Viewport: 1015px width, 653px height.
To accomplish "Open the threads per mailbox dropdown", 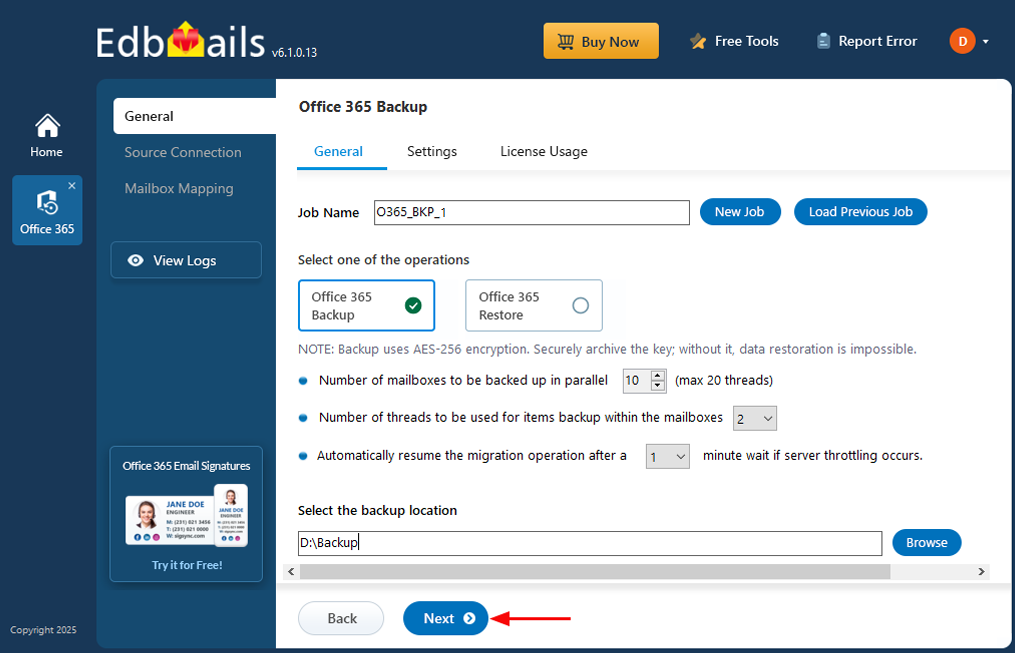I will click(x=755, y=419).
